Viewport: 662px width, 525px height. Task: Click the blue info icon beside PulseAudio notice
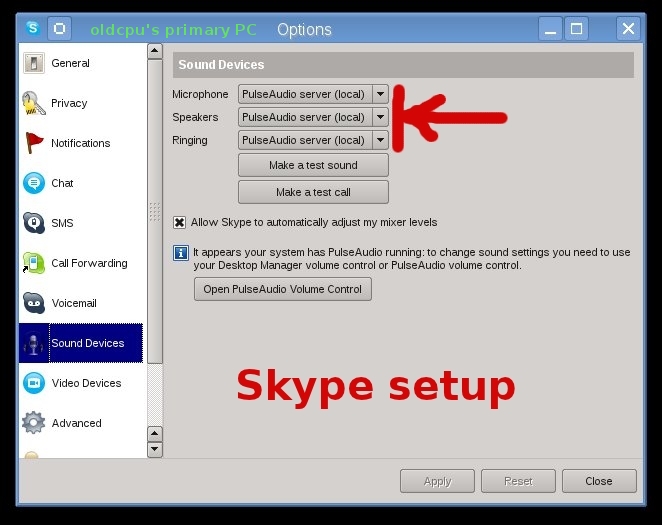click(x=181, y=253)
